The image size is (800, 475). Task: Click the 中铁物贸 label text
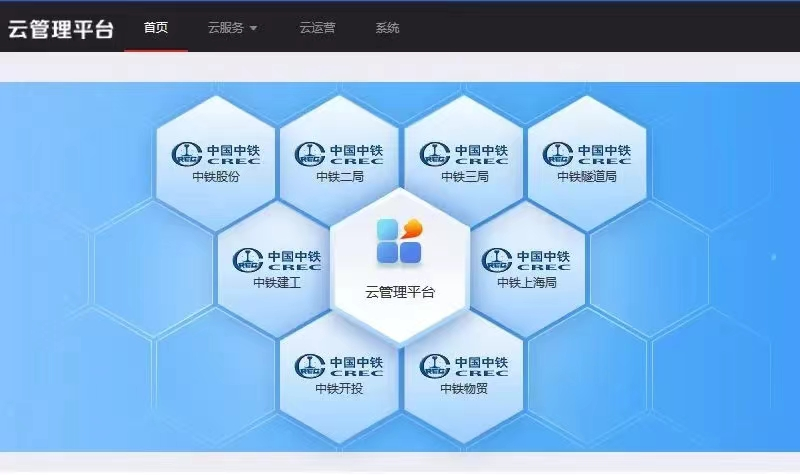pyautogui.click(x=464, y=389)
